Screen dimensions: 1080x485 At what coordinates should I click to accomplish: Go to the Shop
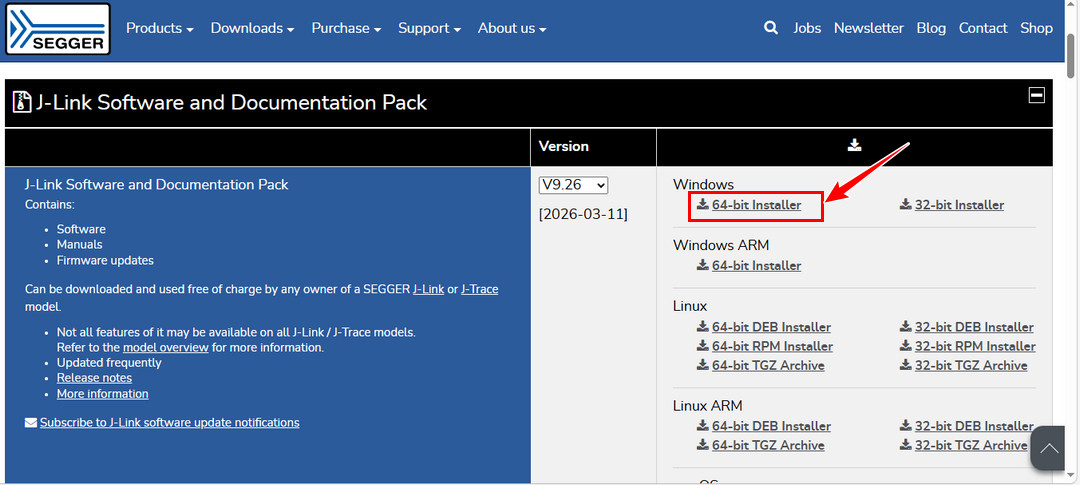coord(1037,28)
